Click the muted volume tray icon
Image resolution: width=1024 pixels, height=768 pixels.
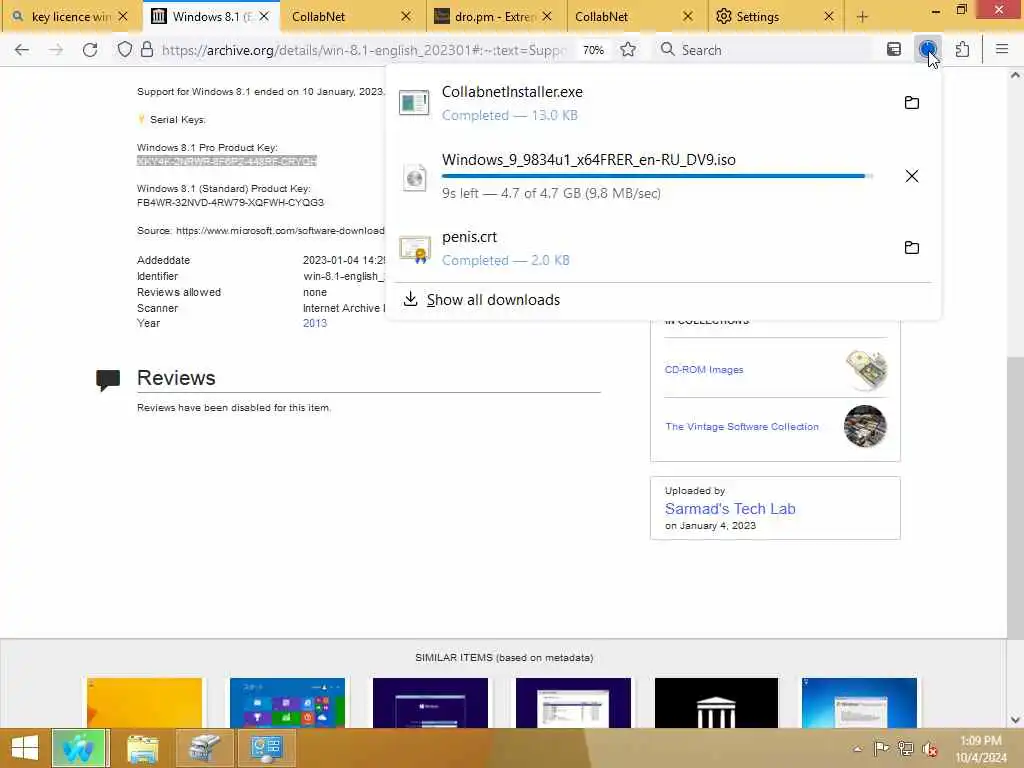coord(930,749)
